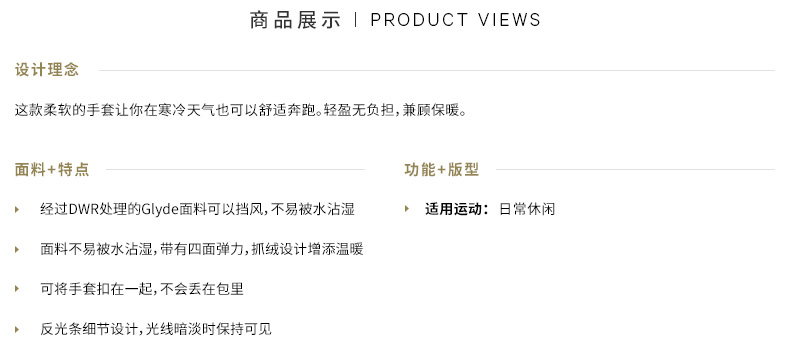Viewport: 790px width, 360px height.
Task: Click the PRODUCT VIEWS title text
Action: click(x=455, y=20)
